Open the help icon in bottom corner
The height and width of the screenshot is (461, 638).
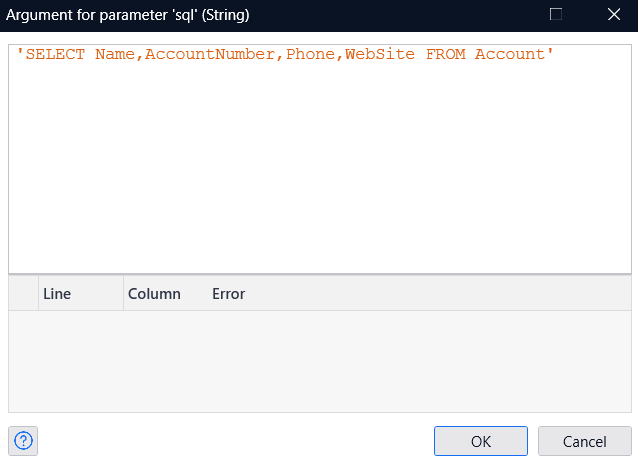[x=23, y=441]
